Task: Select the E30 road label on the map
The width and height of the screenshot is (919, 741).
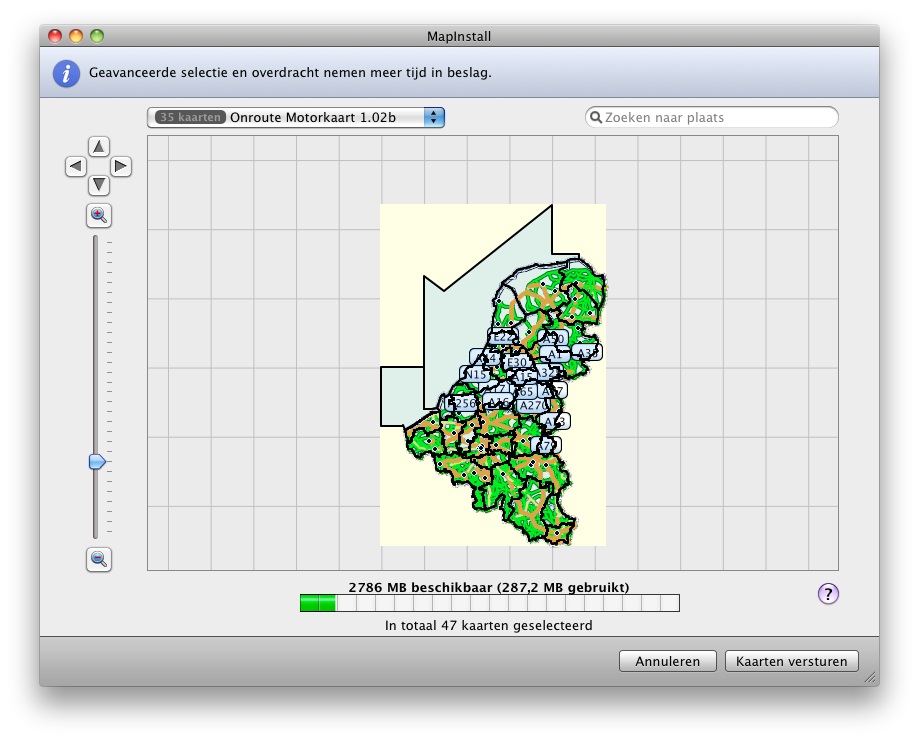Action: (517, 362)
